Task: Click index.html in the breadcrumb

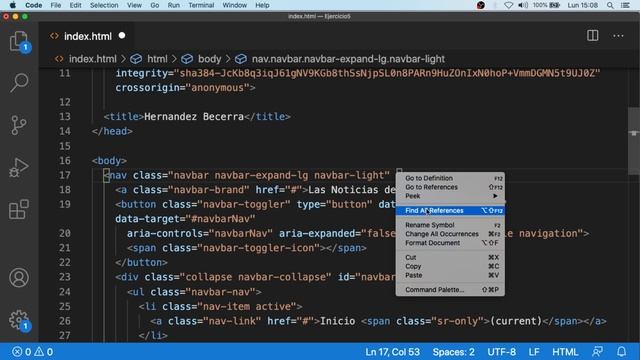Action: [x=93, y=59]
